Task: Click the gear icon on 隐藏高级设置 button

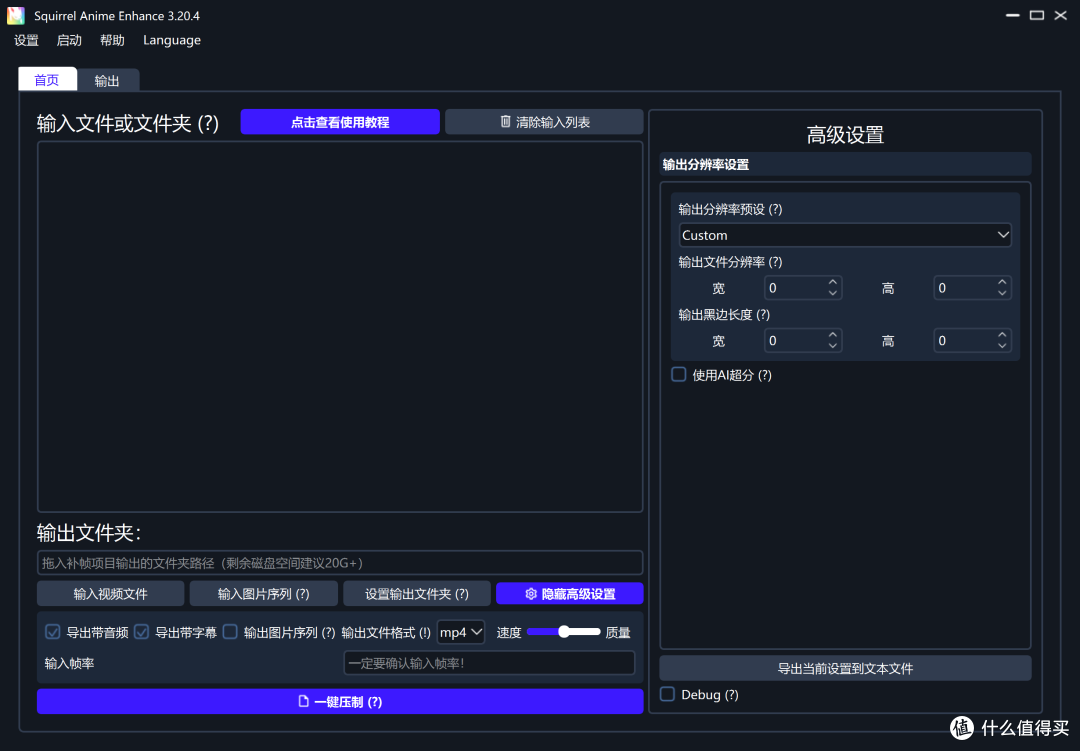Action: tap(531, 594)
